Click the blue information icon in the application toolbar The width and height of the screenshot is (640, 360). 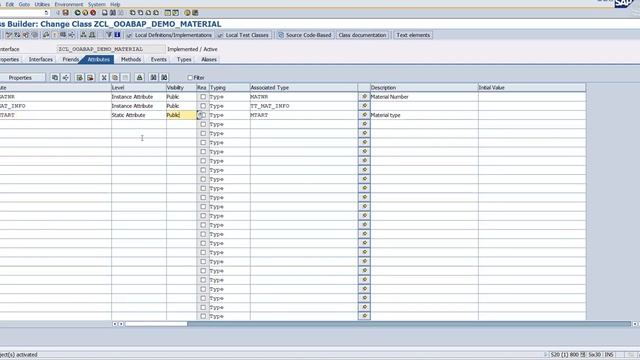(x=118, y=35)
